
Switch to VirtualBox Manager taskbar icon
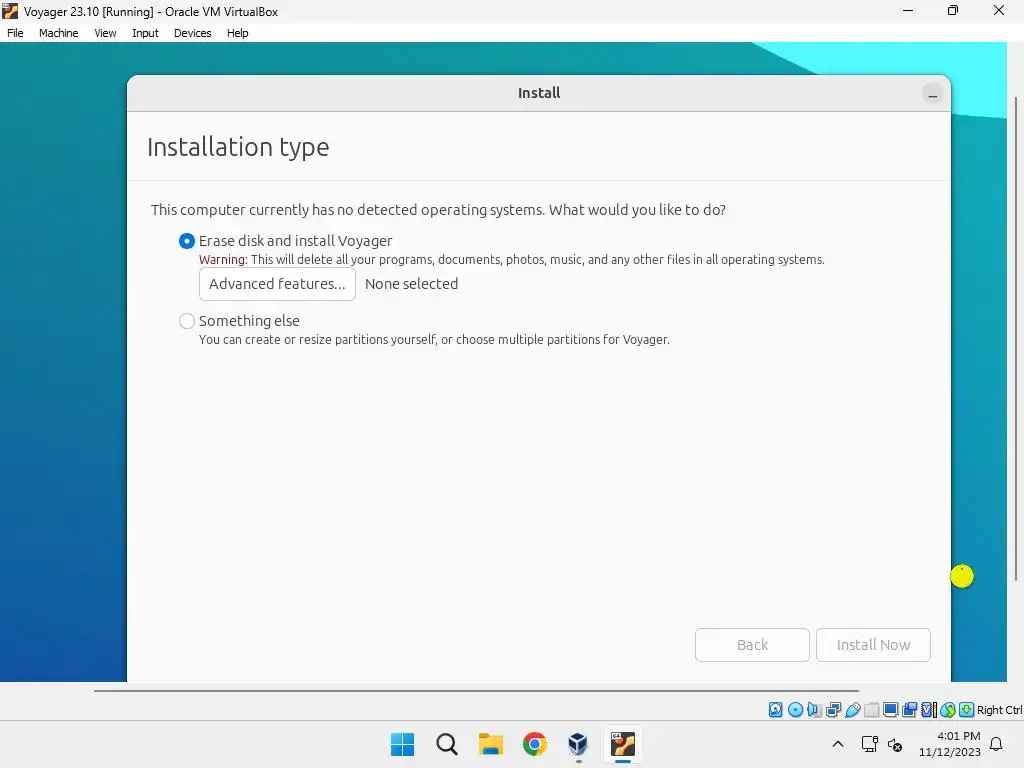578,744
